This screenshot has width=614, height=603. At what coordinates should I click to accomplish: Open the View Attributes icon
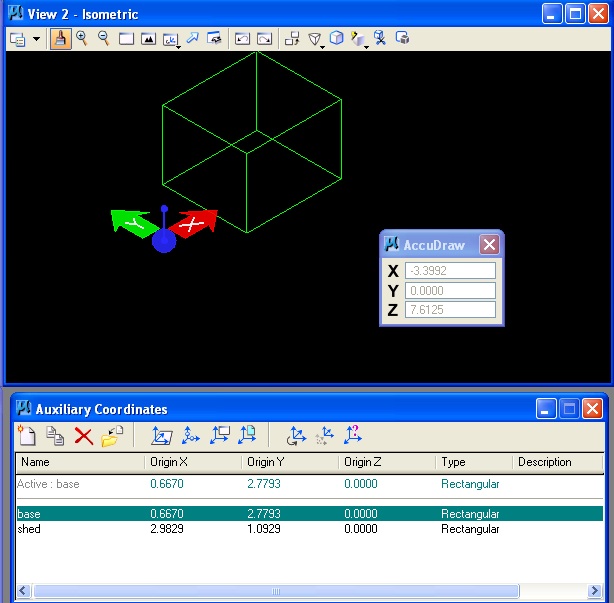[18, 39]
